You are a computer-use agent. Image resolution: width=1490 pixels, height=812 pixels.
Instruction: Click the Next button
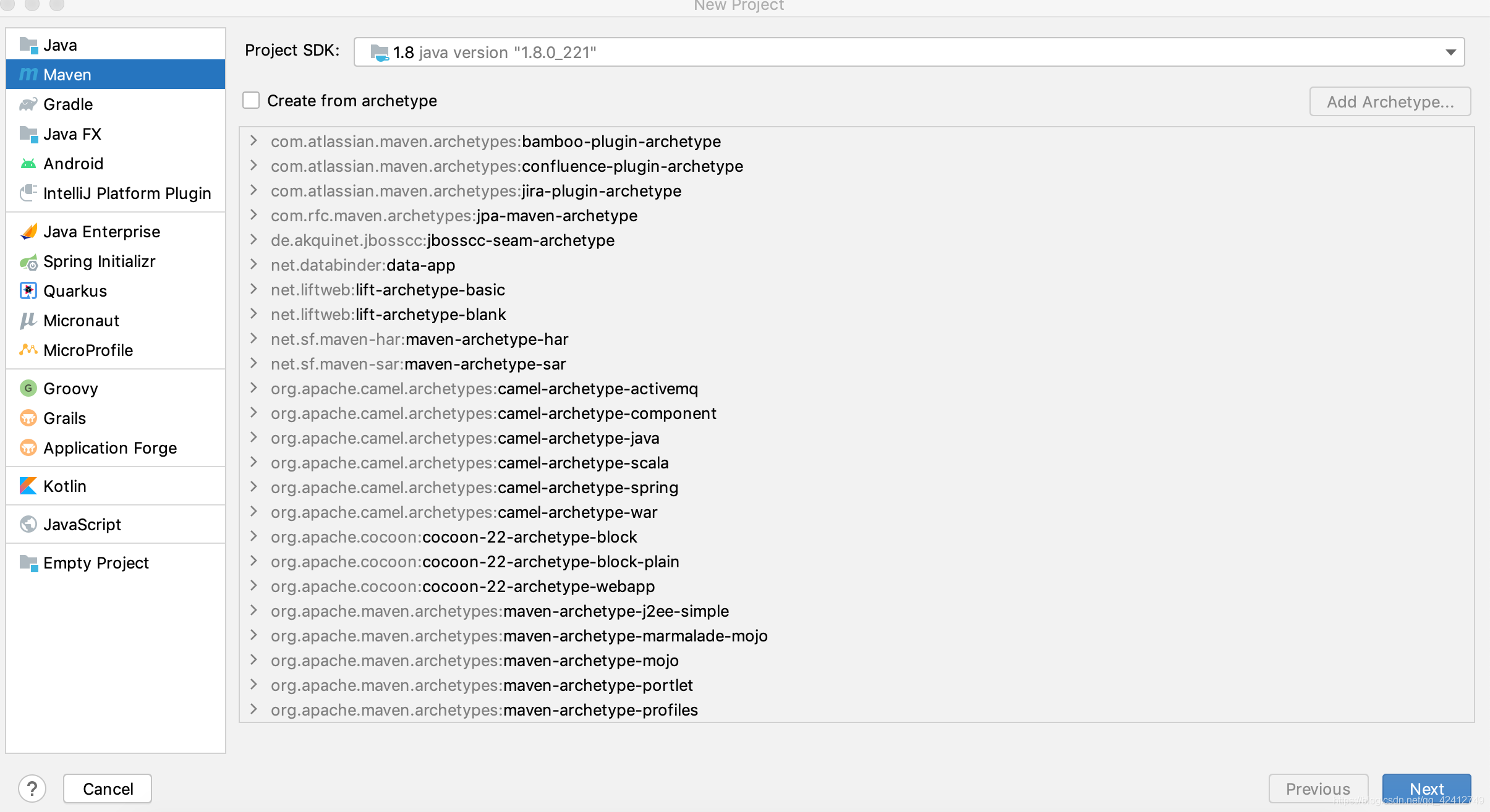(x=1426, y=789)
